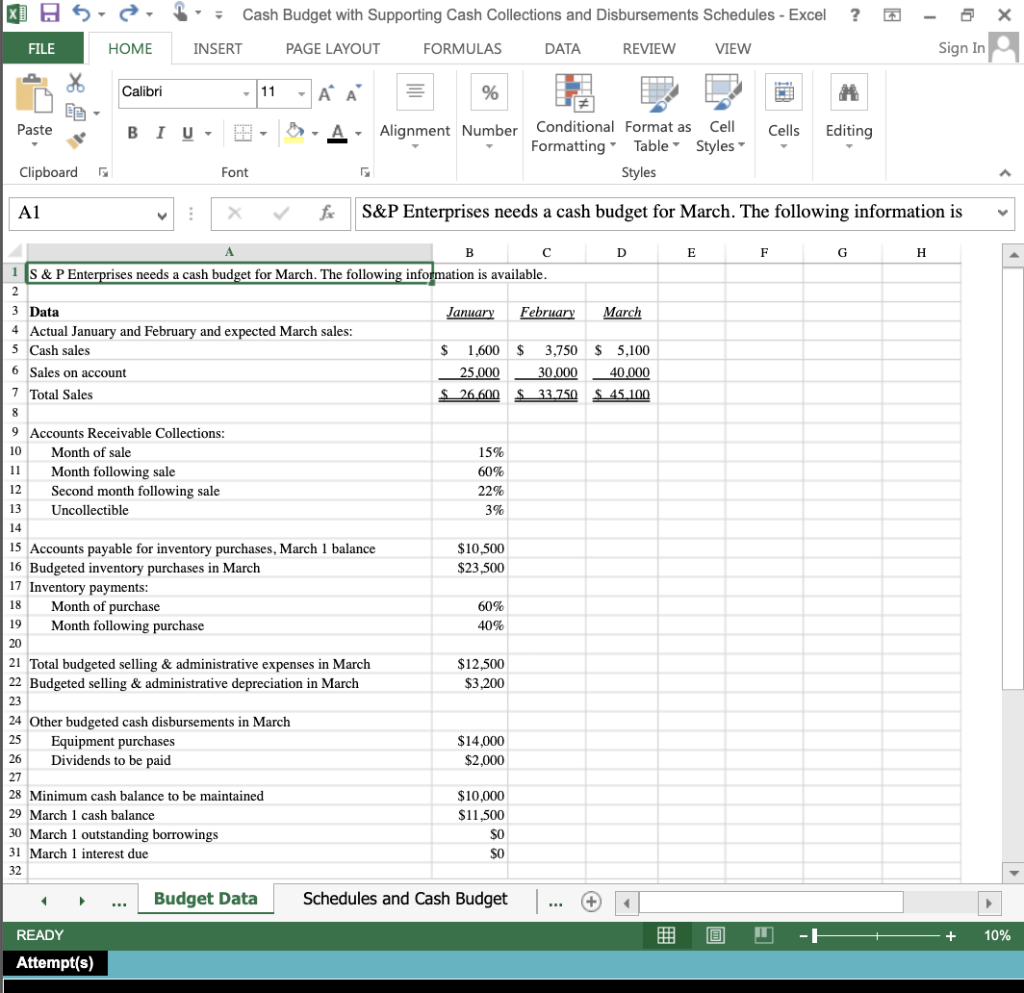
Task: Click the Paste clipboard icon
Action: pos(34,93)
